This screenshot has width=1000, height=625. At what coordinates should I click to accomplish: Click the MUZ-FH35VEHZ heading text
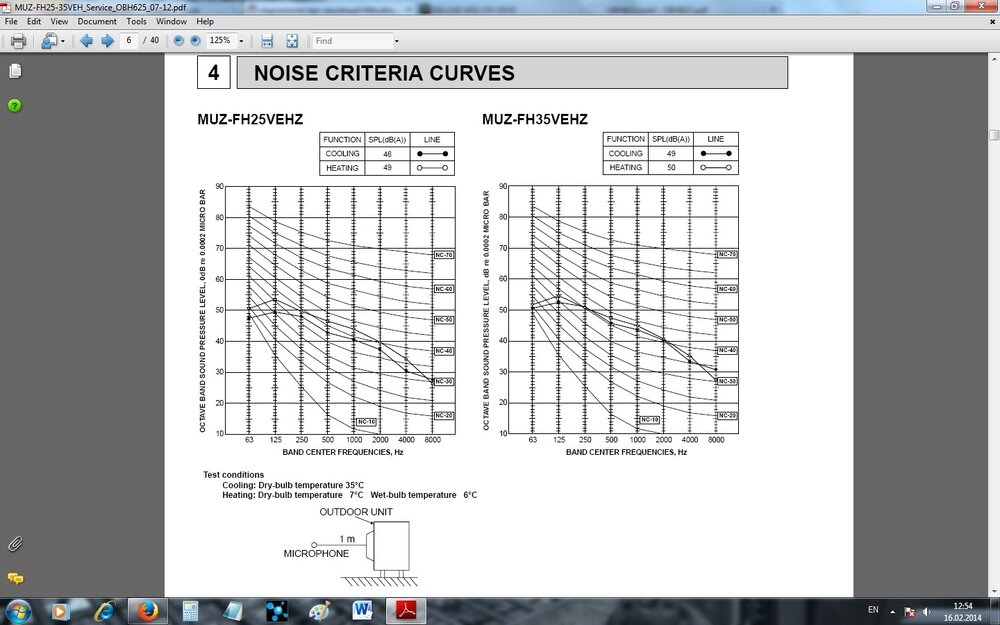[534, 119]
